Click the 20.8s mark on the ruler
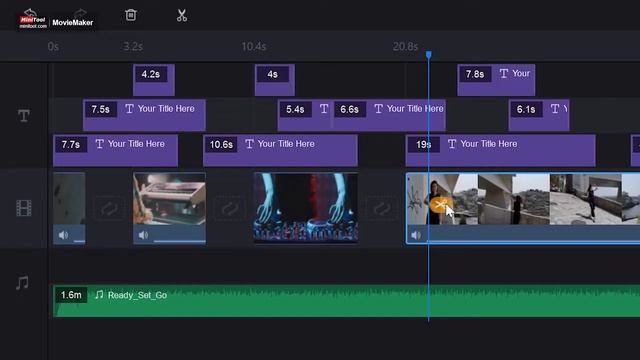The image size is (640, 360). click(405, 47)
